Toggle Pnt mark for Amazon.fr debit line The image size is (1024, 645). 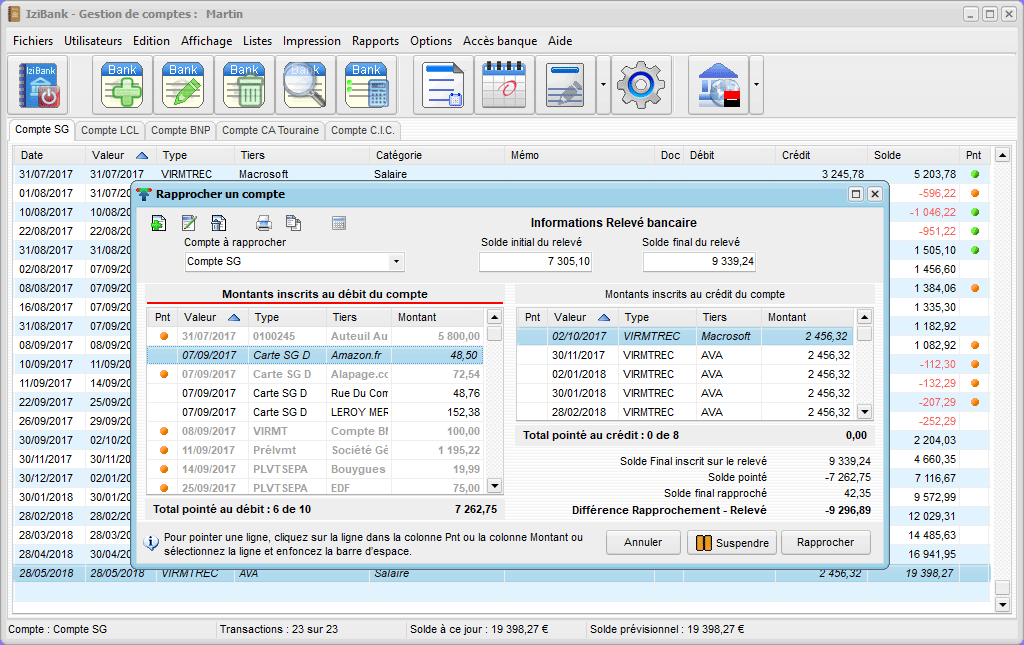163,355
